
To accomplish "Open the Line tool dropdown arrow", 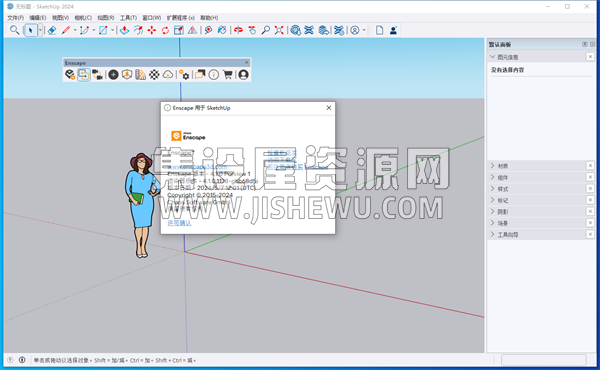I will pos(75,30).
